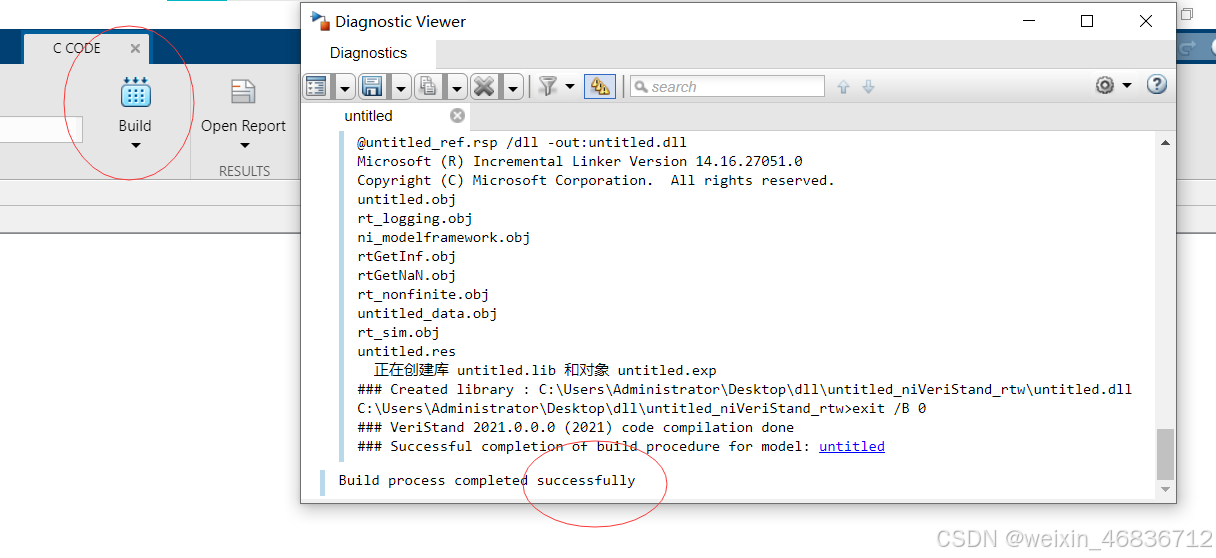
Task: Click the 'VeriStand 2021.0.0.0' compilation done line
Action: pyautogui.click(x=575, y=427)
